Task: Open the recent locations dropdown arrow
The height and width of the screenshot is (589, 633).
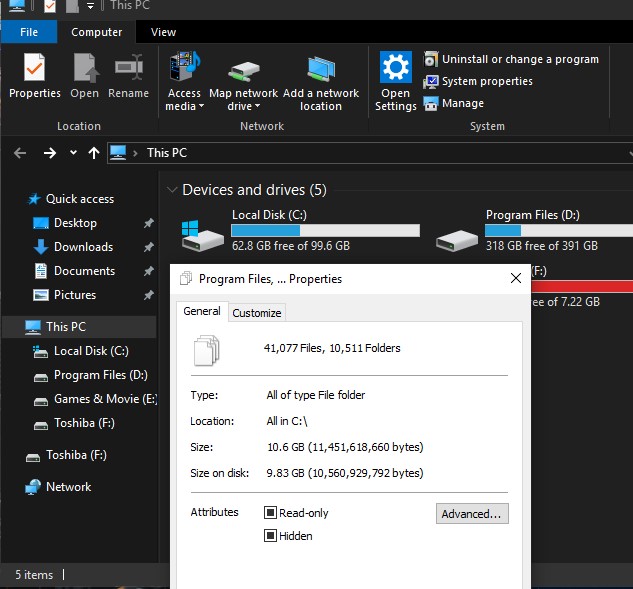Action: [73, 153]
